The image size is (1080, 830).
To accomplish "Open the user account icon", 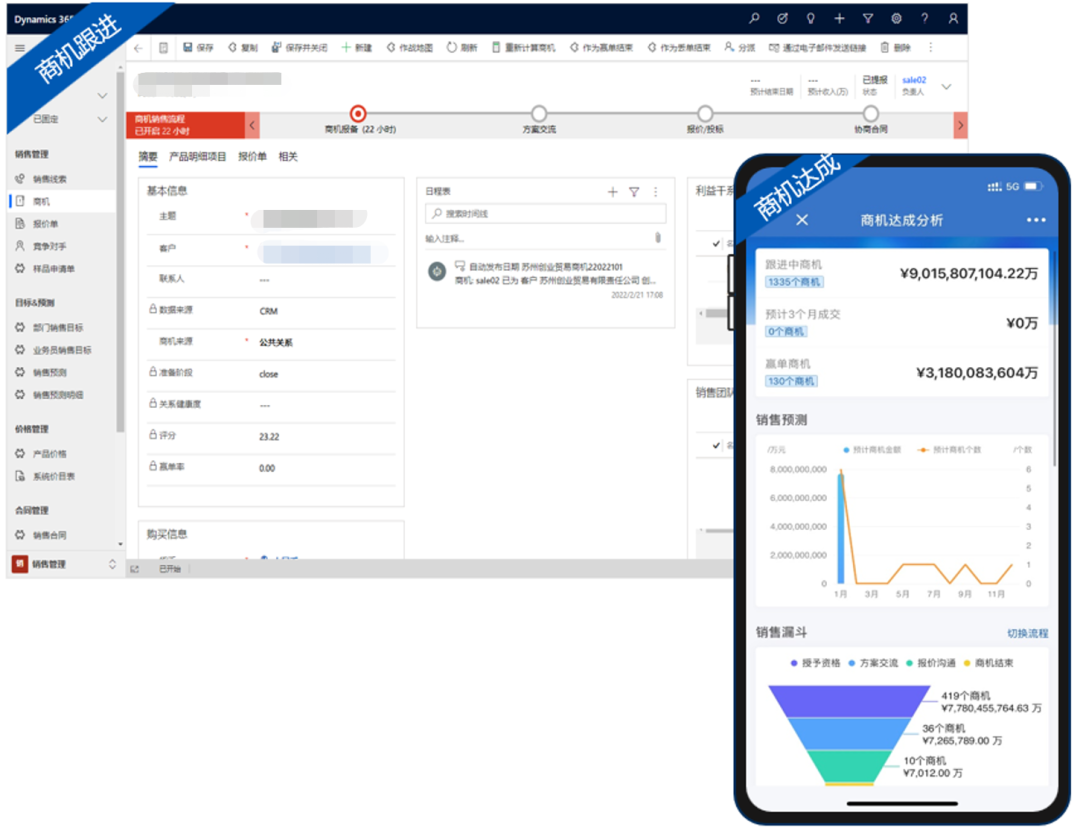I will pyautogui.click(x=953, y=19).
